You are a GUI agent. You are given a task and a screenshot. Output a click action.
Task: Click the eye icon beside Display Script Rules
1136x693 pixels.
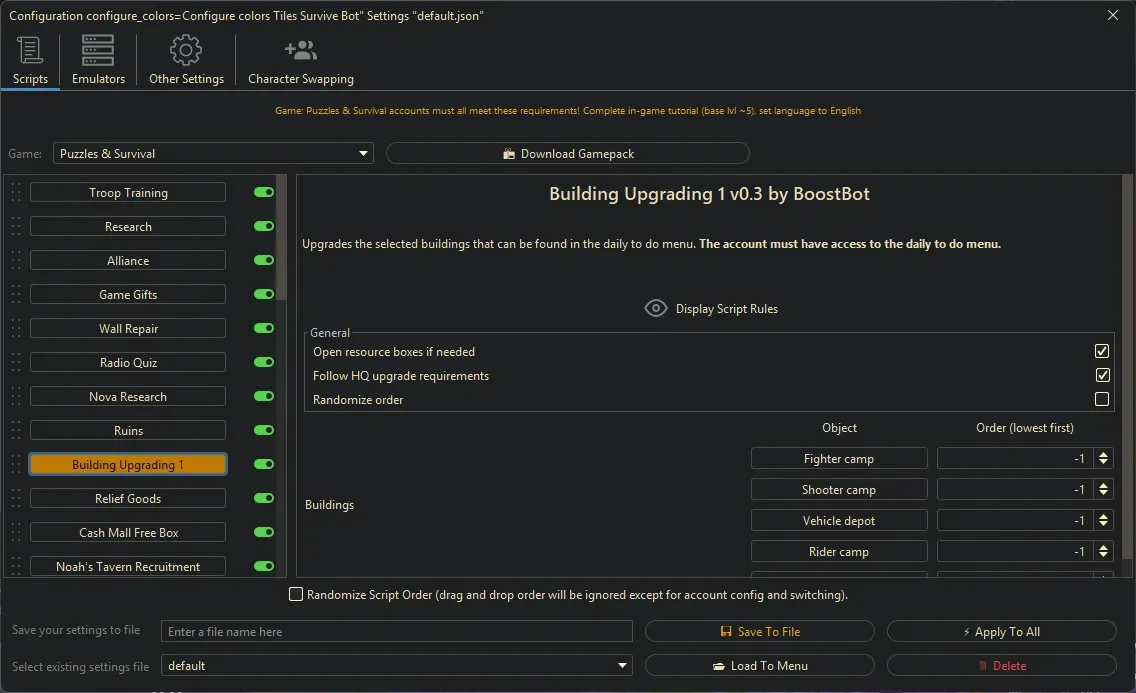(x=655, y=308)
